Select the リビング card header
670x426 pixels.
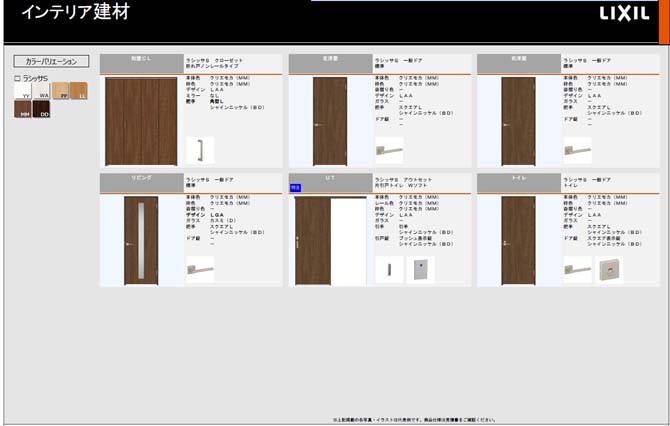(x=141, y=183)
